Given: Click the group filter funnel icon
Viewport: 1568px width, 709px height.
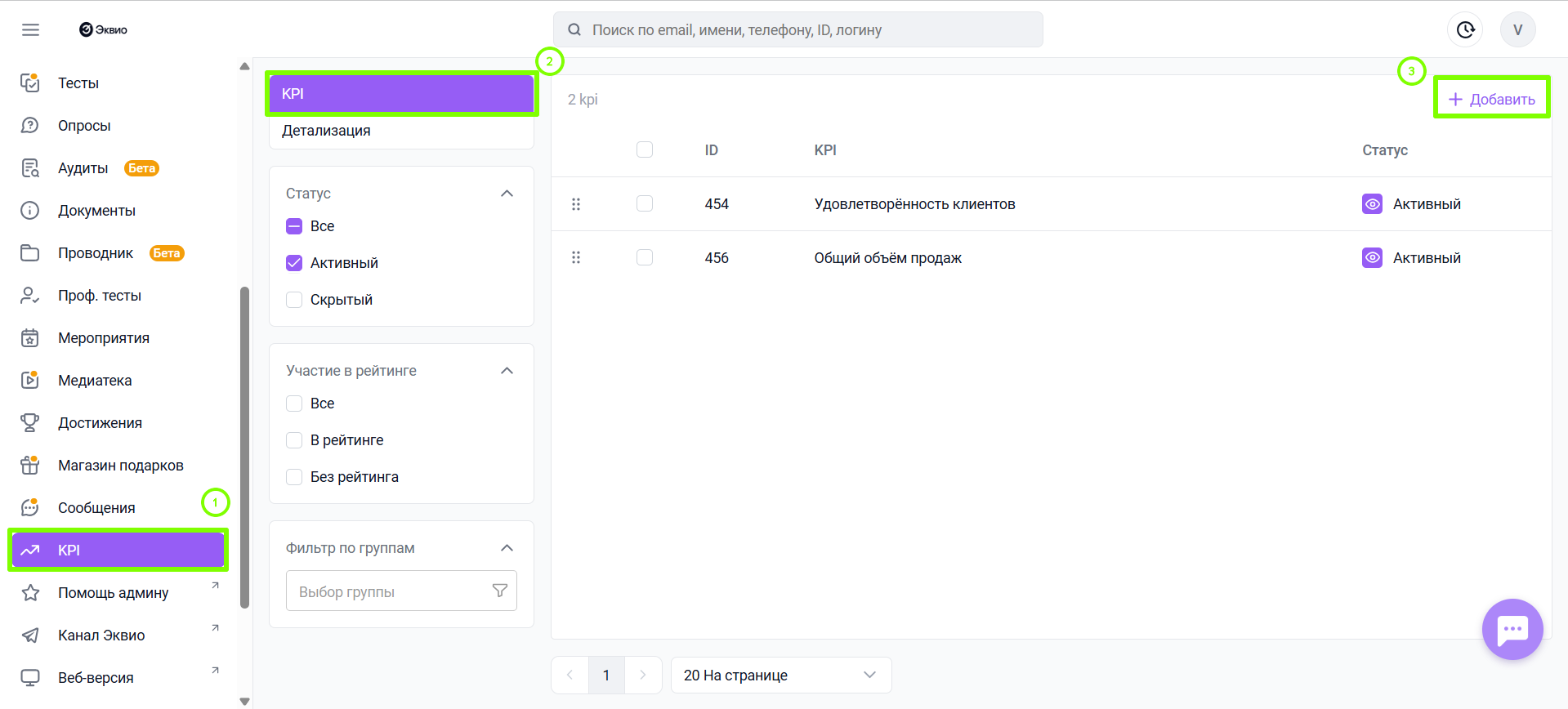Looking at the screenshot, I should pos(500,591).
